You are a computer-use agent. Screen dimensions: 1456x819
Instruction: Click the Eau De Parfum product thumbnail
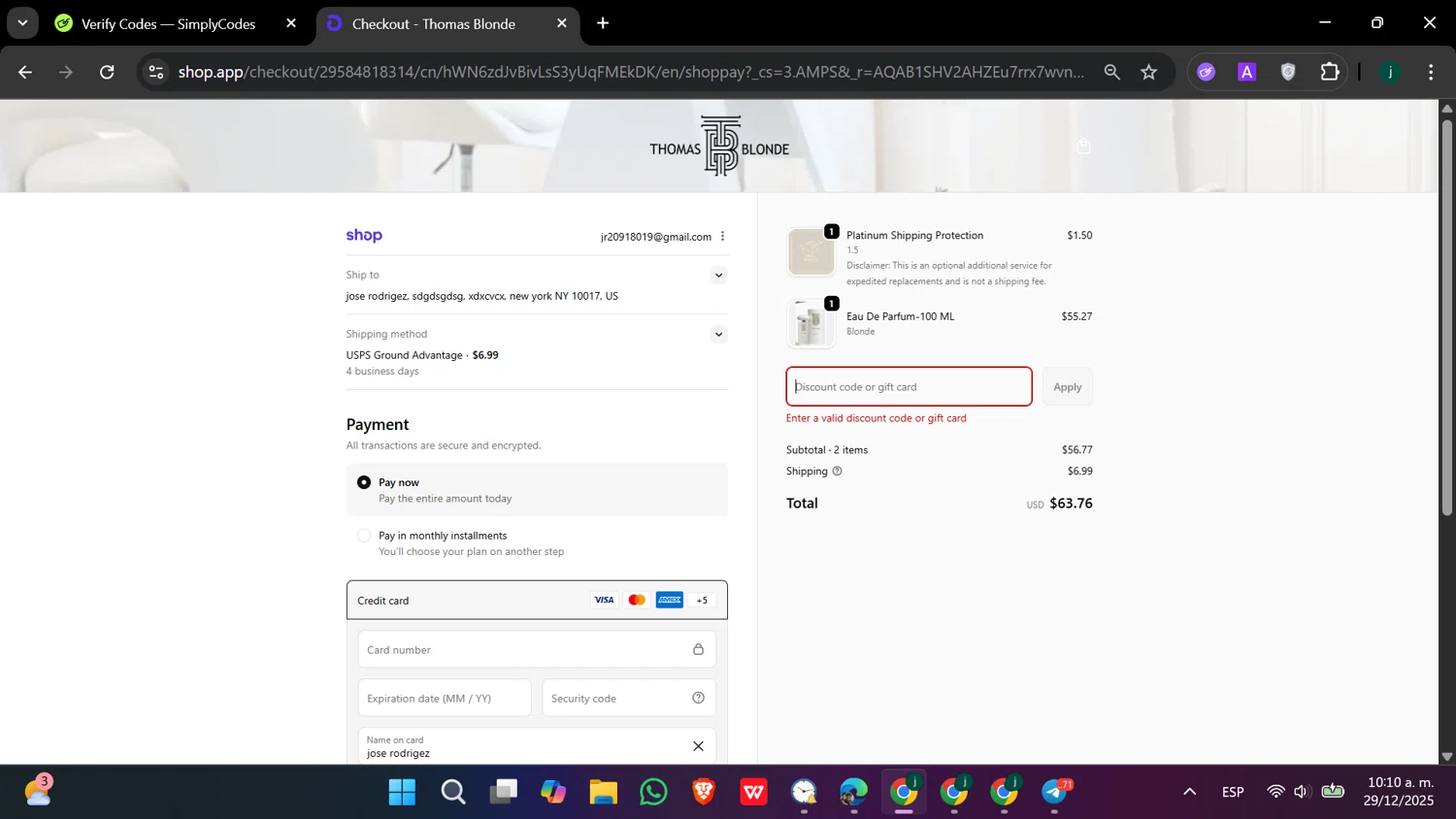pyautogui.click(x=811, y=323)
